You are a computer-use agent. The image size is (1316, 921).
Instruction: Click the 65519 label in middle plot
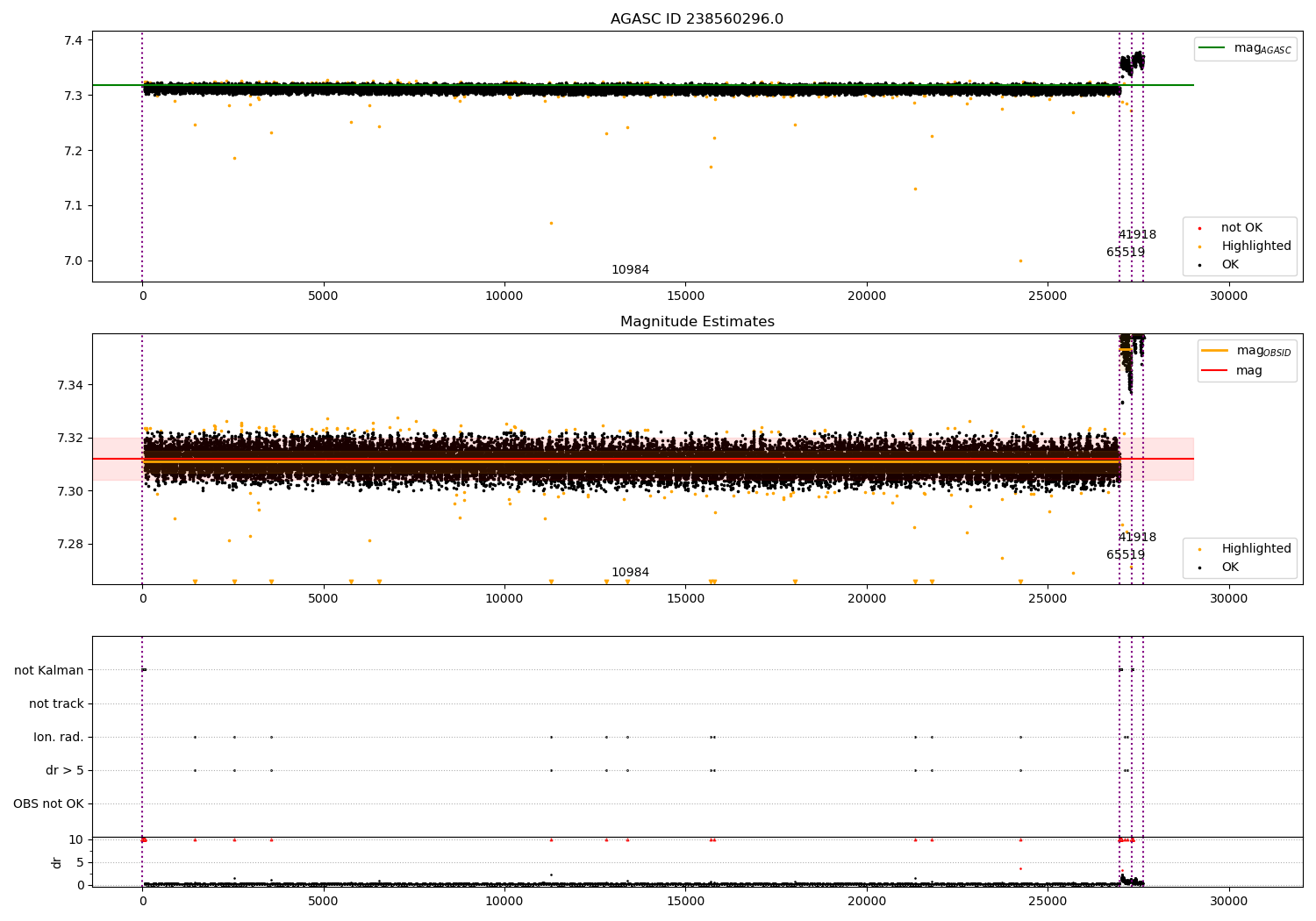click(x=1126, y=555)
